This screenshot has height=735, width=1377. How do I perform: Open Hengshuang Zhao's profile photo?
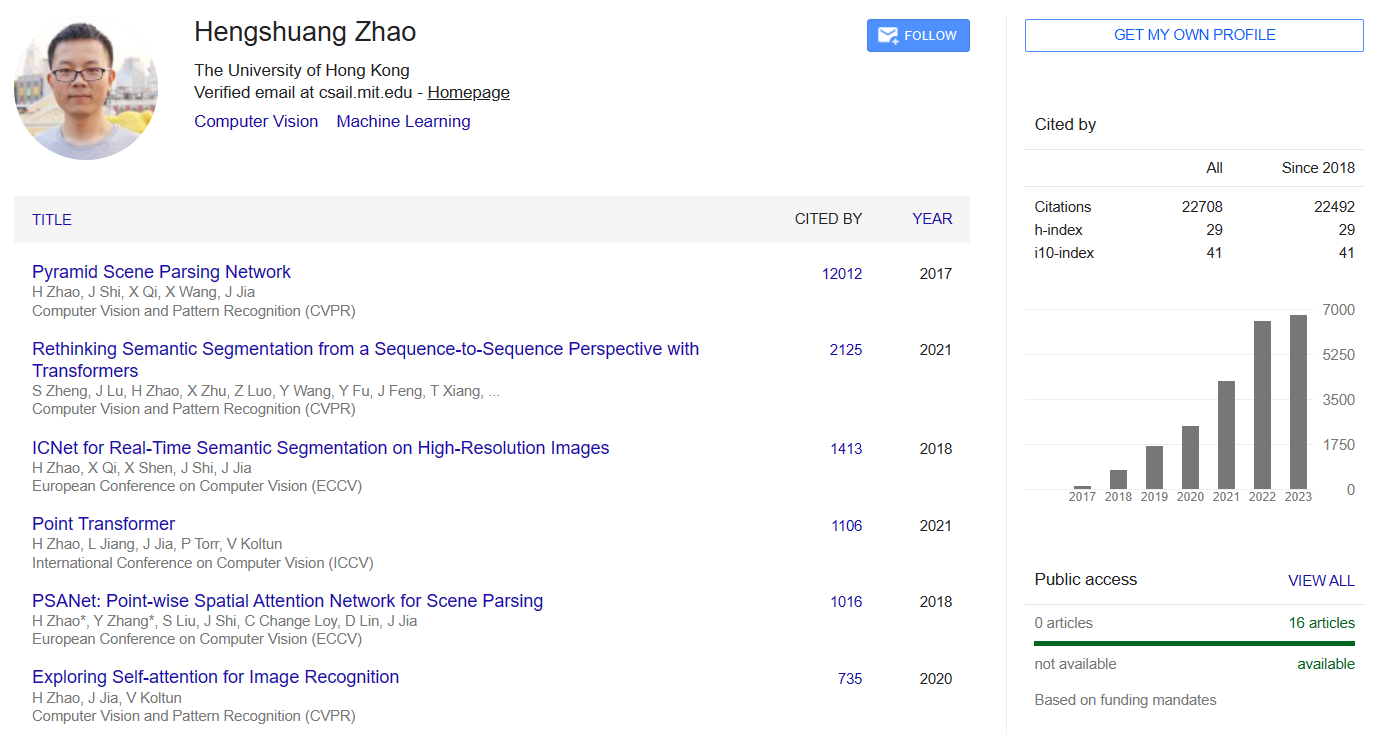pos(86,88)
